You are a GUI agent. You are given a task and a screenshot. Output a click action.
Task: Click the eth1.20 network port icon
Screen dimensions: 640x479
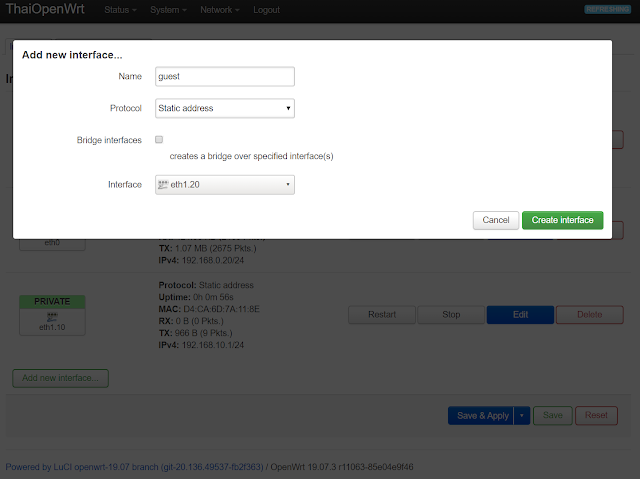(x=163, y=185)
